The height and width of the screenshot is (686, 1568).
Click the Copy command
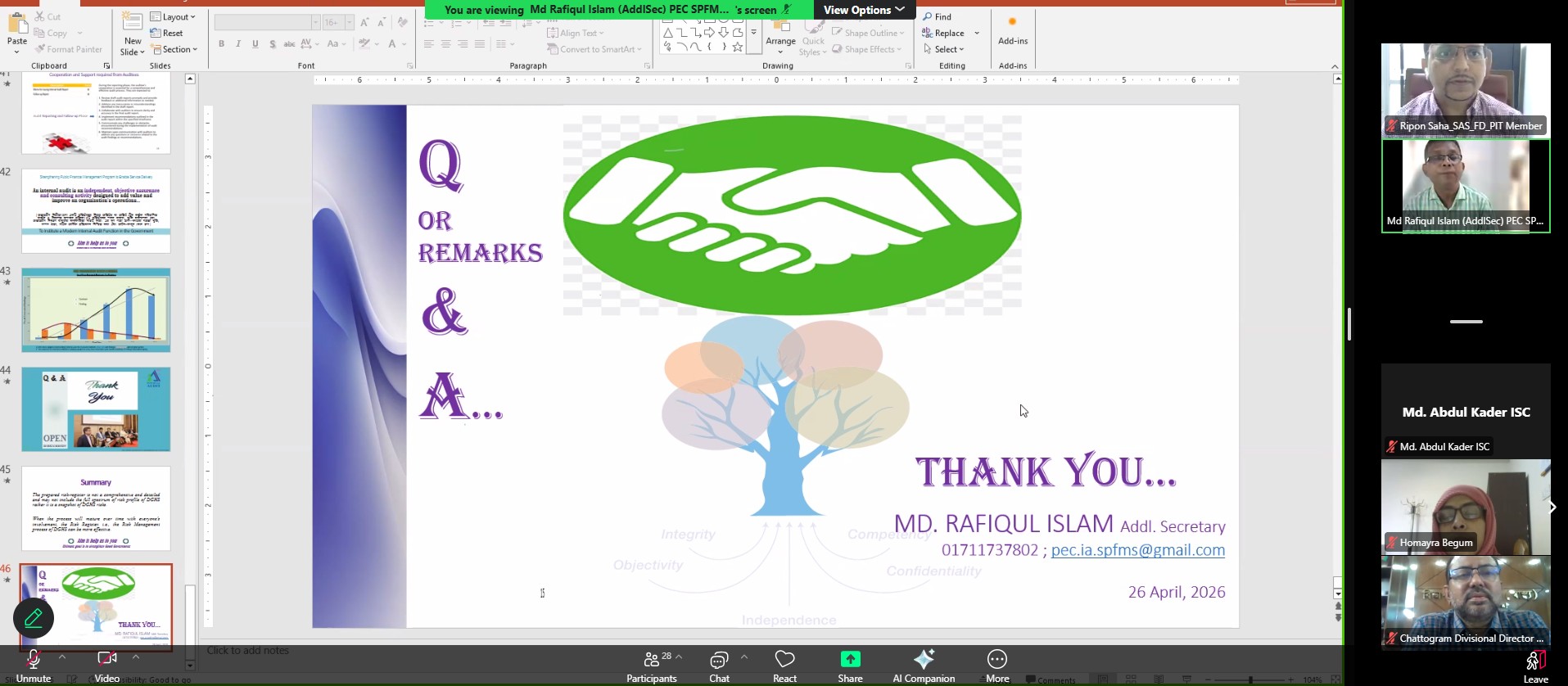(x=51, y=33)
